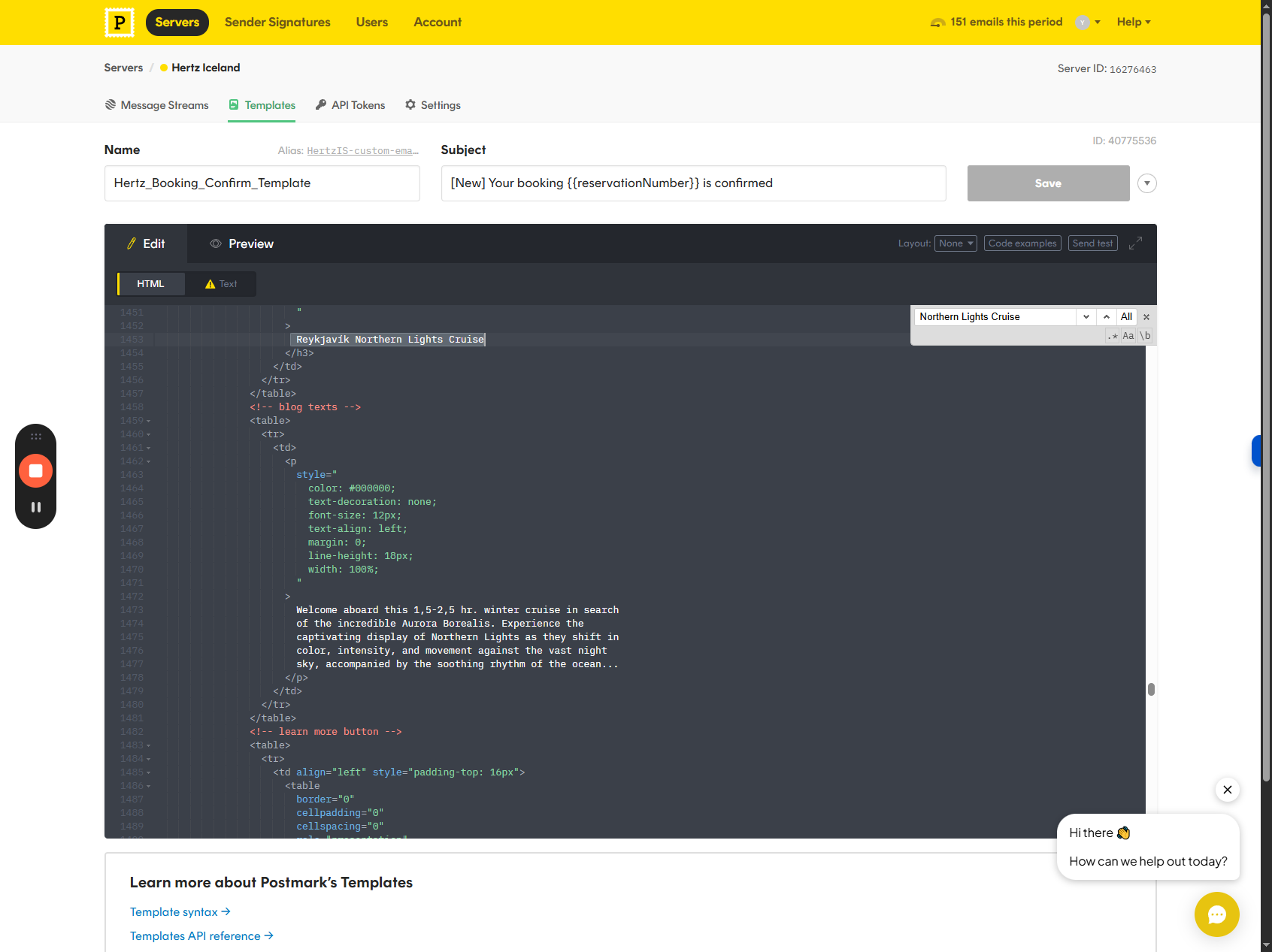Screen dimensions: 1272x952
Task: Stop the screen recording
Action: tap(35, 471)
